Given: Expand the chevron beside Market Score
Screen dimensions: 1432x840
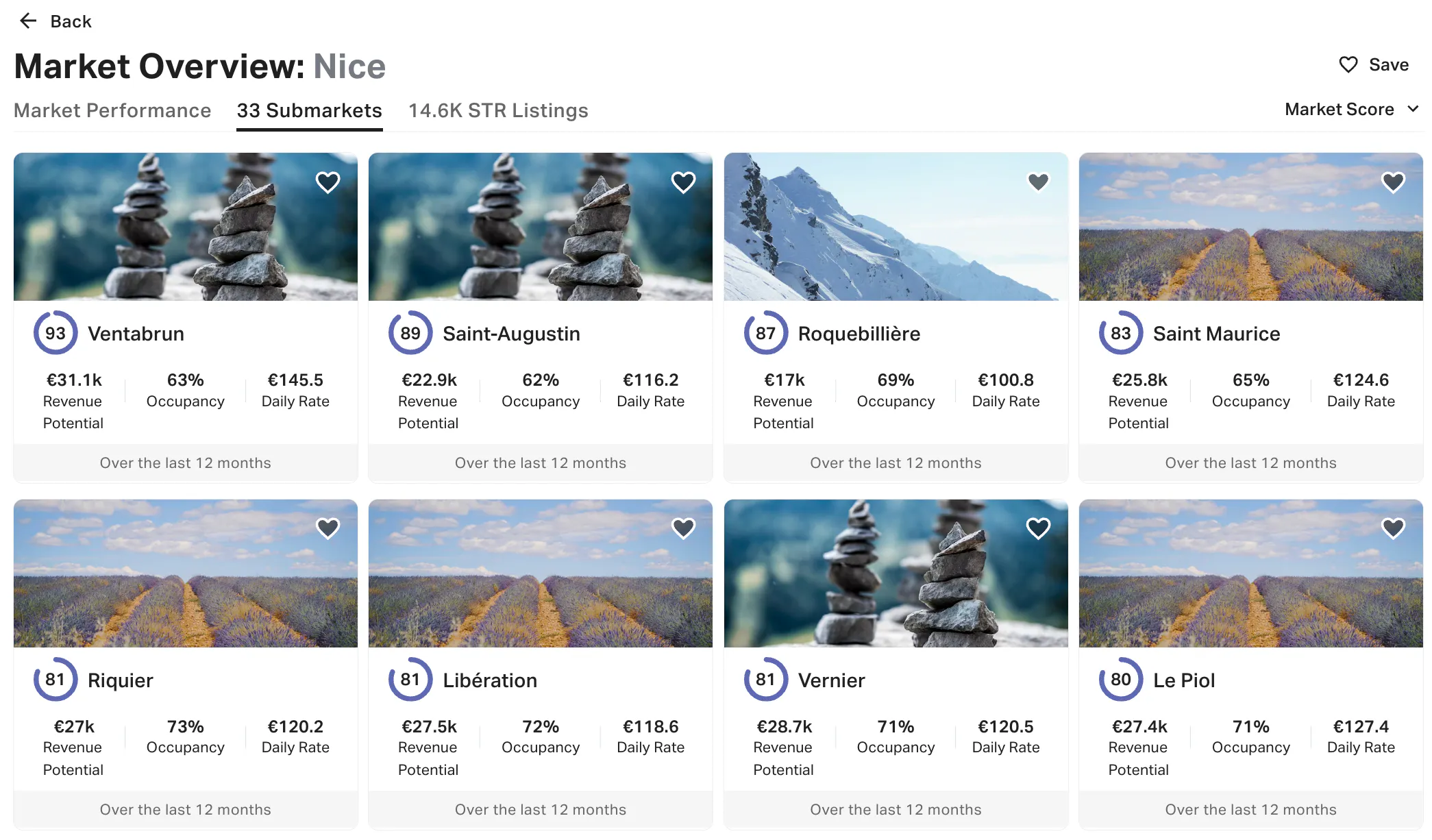Looking at the screenshot, I should coord(1413,109).
